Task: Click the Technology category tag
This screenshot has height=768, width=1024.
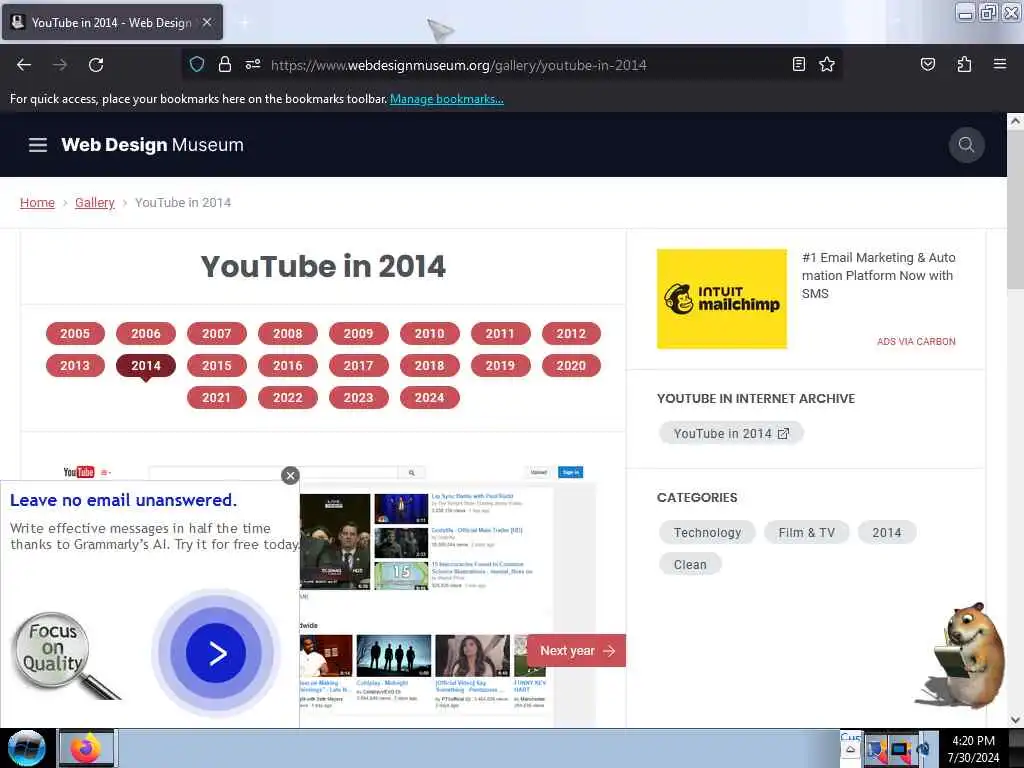Action: 707,533
